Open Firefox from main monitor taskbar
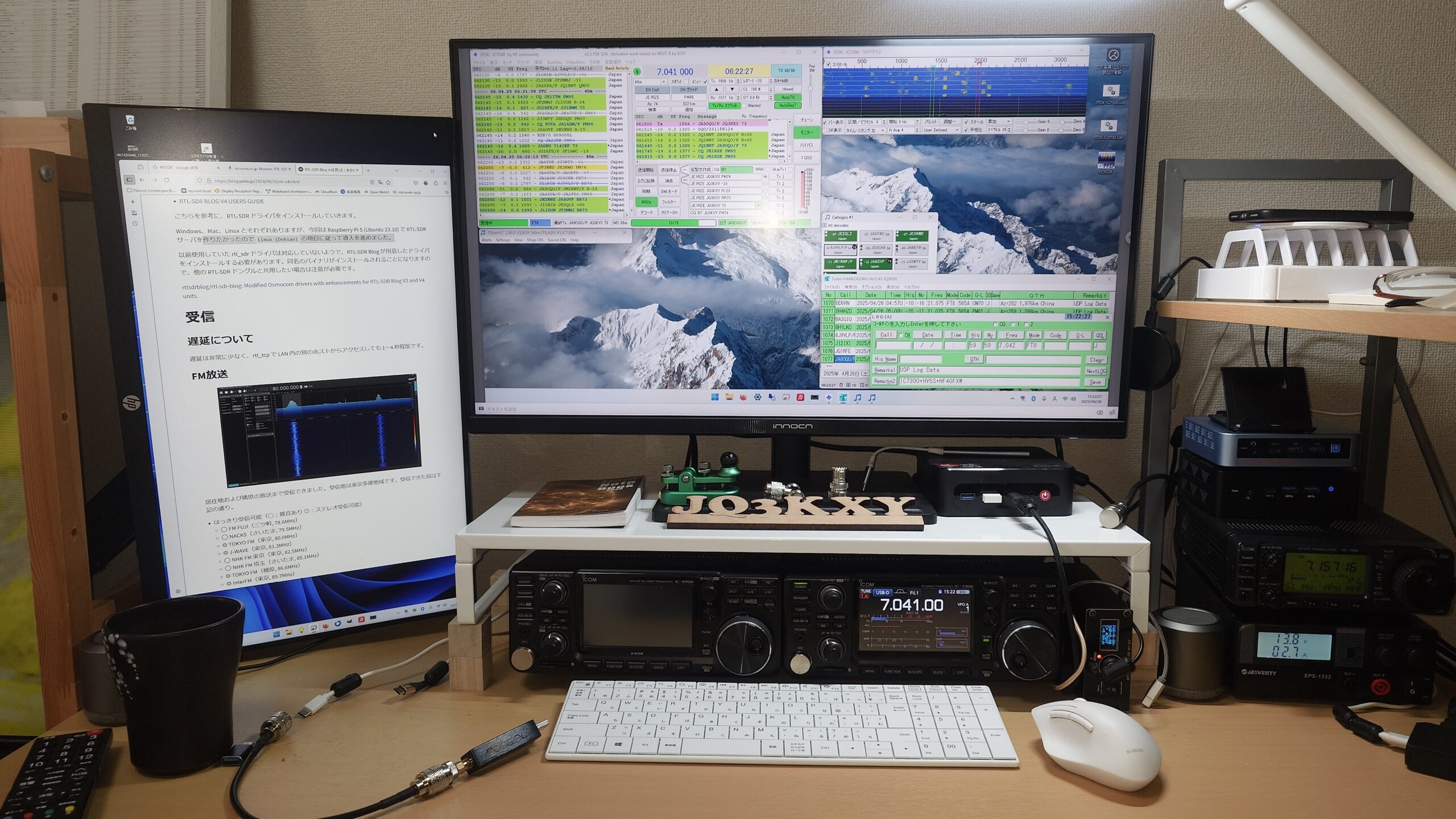Viewport: 1456px width, 819px height. tap(743, 397)
